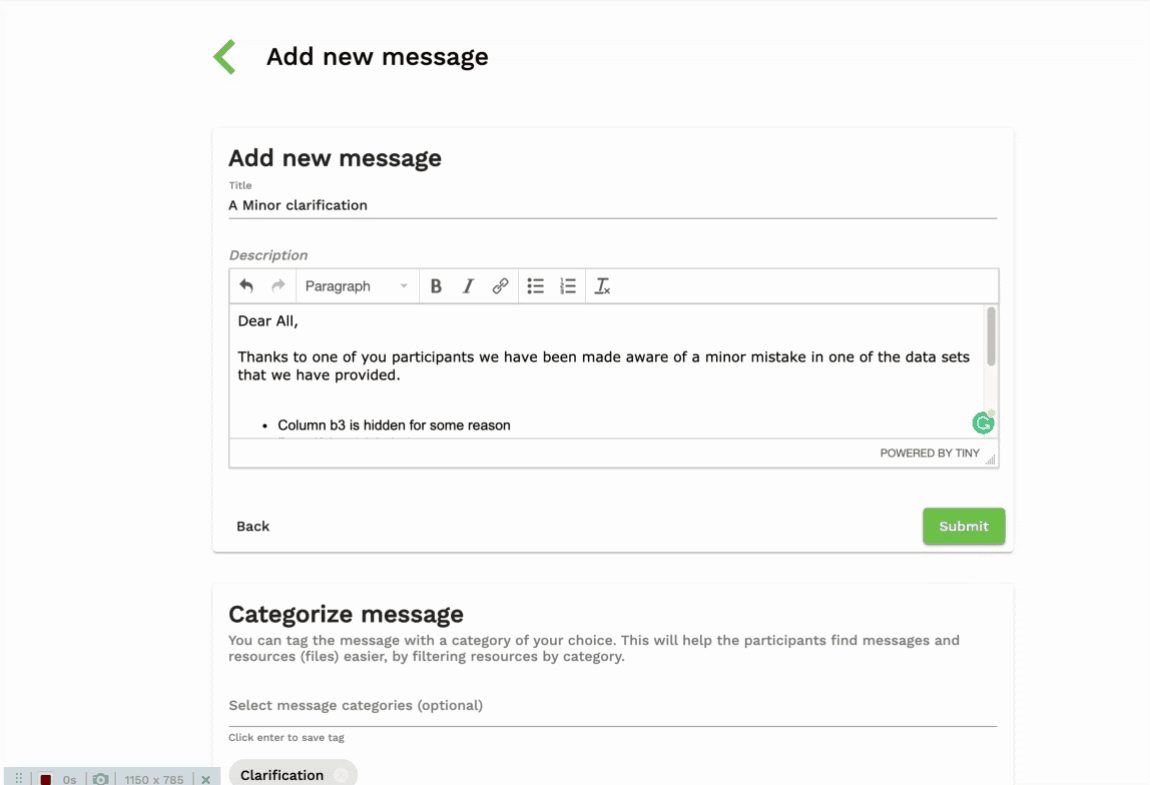The height and width of the screenshot is (785, 1150).
Task: Click the green back arrow icon
Action: [225, 57]
